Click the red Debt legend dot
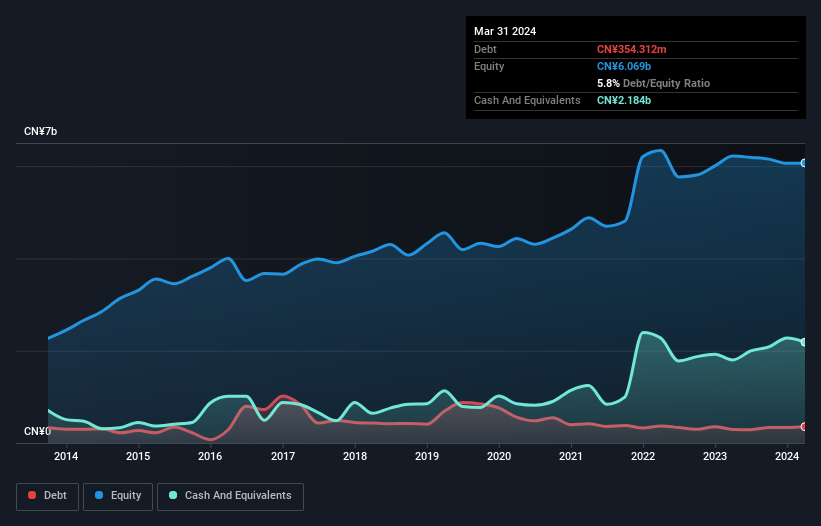Image resolution: width=821 pixels, height=526 pixels. click(x=32, y=495)
